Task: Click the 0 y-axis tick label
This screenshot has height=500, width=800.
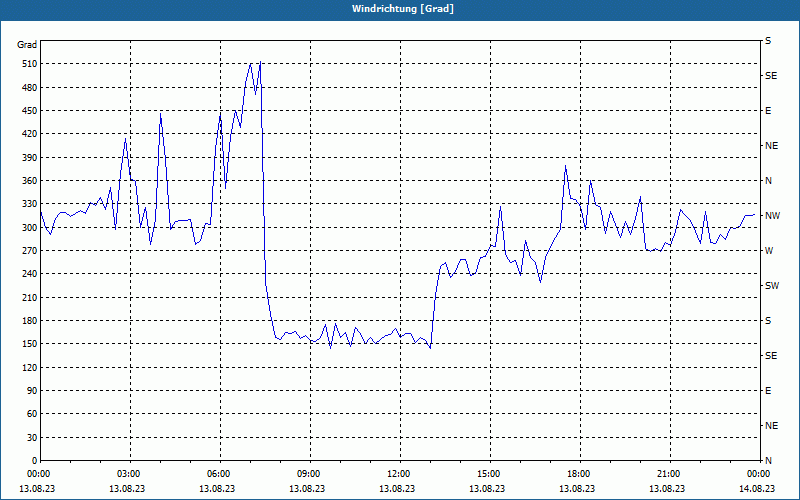Action: (34, 461)
